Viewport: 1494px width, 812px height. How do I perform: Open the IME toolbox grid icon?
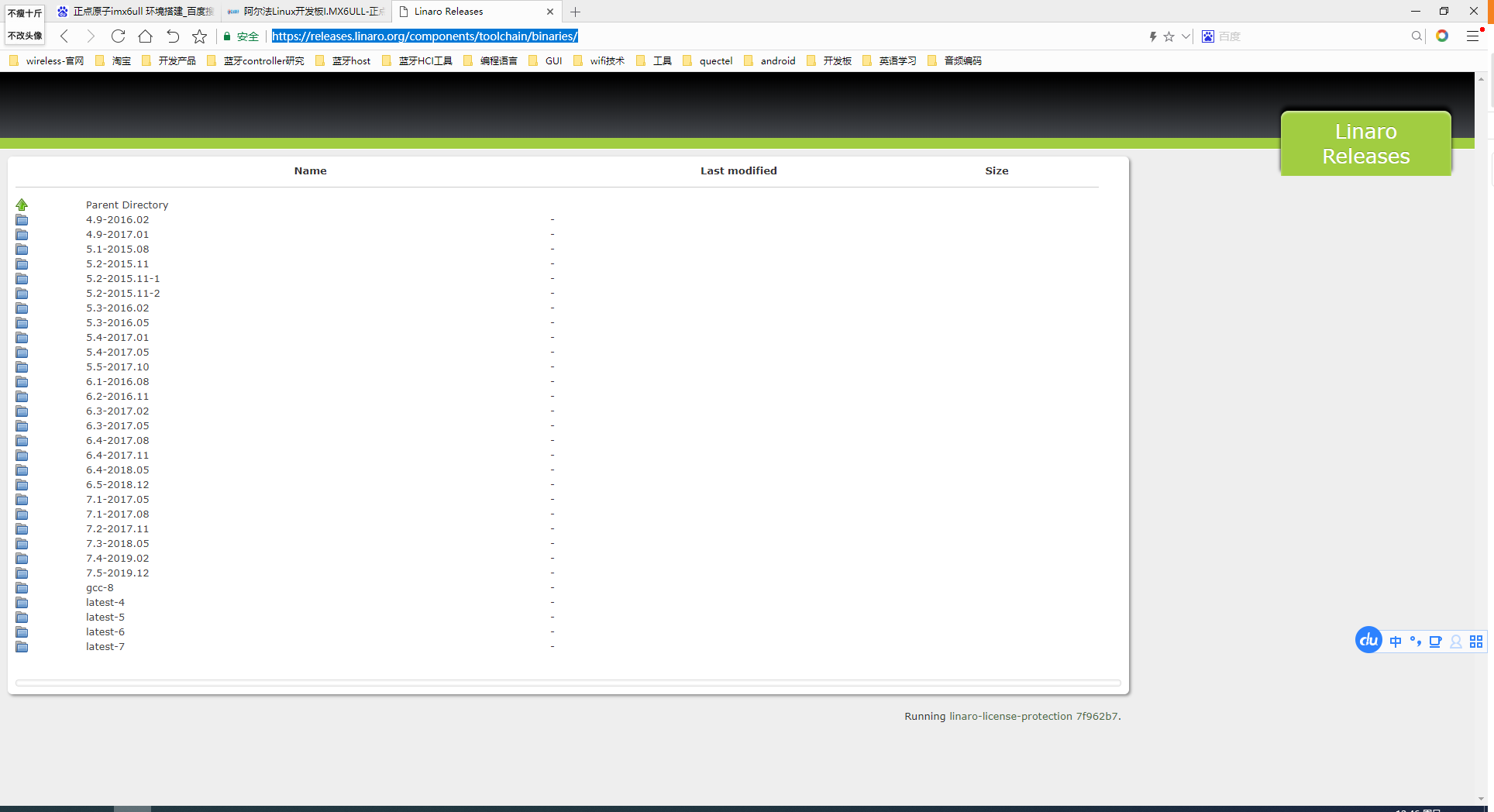pyautogui.click(x=1476, y=642)
